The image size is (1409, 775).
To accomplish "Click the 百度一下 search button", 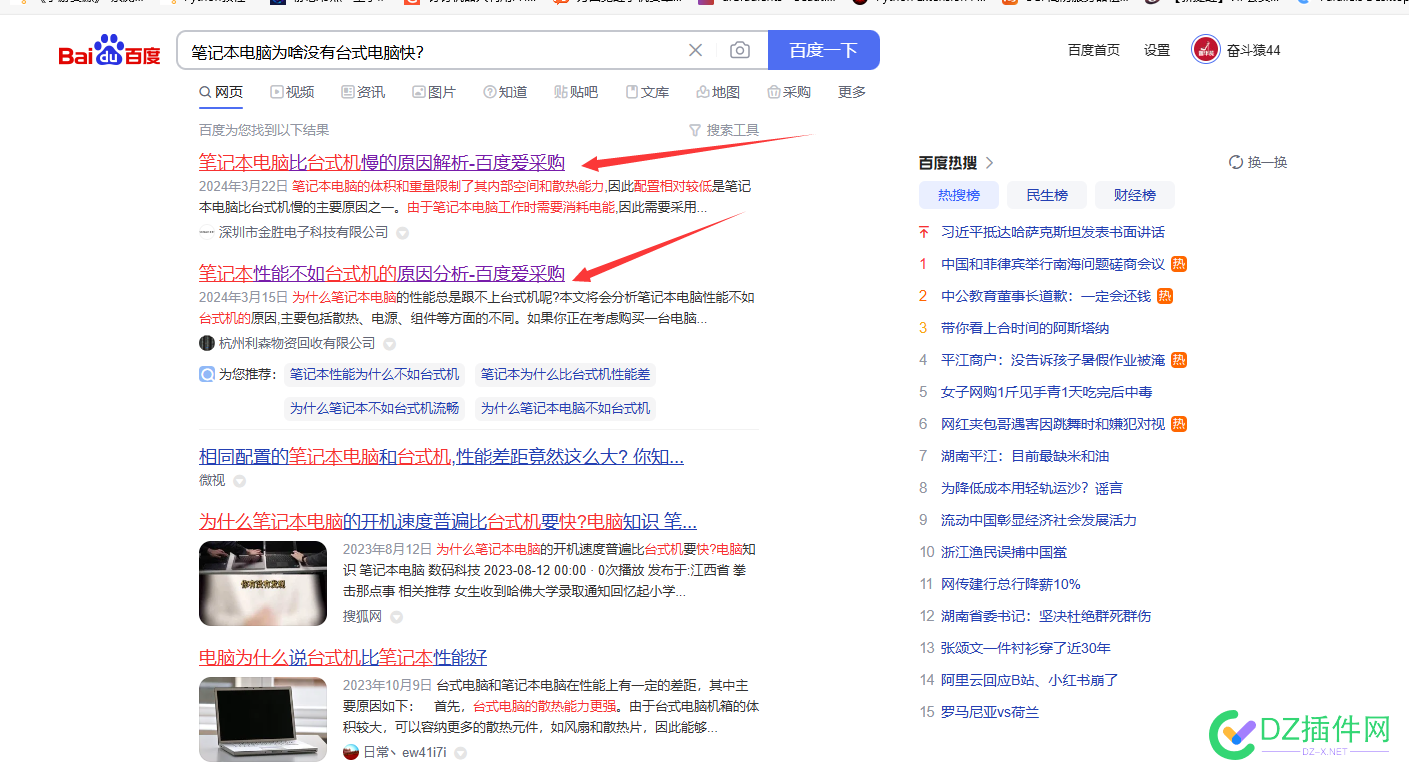I will [824, 50].
